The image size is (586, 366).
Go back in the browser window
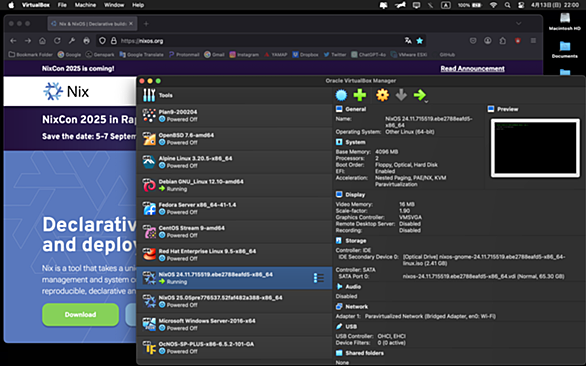(13, 41)
